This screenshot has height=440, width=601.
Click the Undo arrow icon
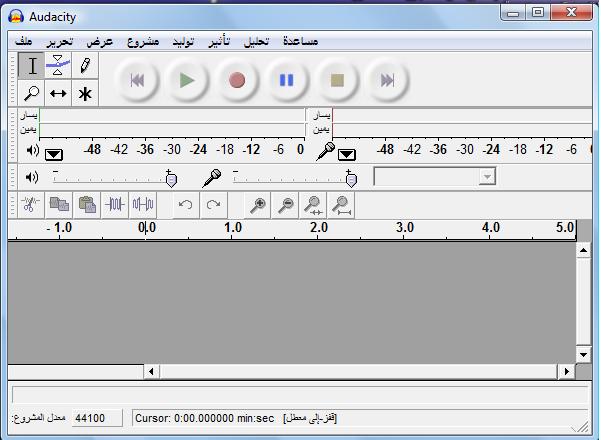pyautogui.click(x=185, y=205)
